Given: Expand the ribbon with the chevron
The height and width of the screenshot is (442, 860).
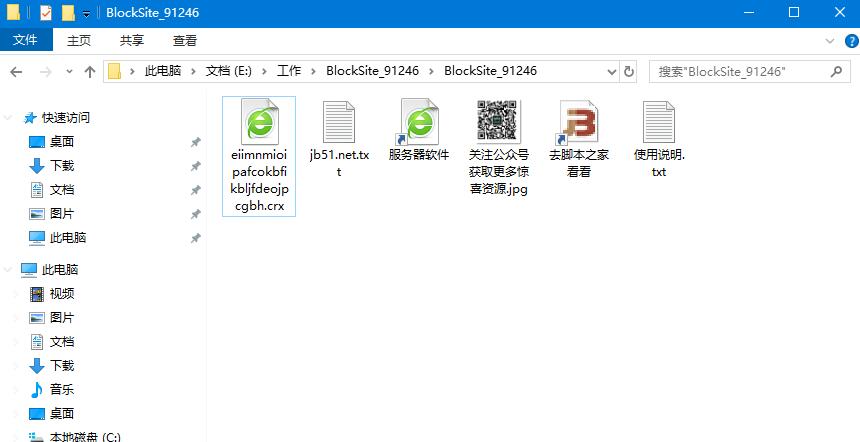Looking at the screenshot, I should 829,41.
